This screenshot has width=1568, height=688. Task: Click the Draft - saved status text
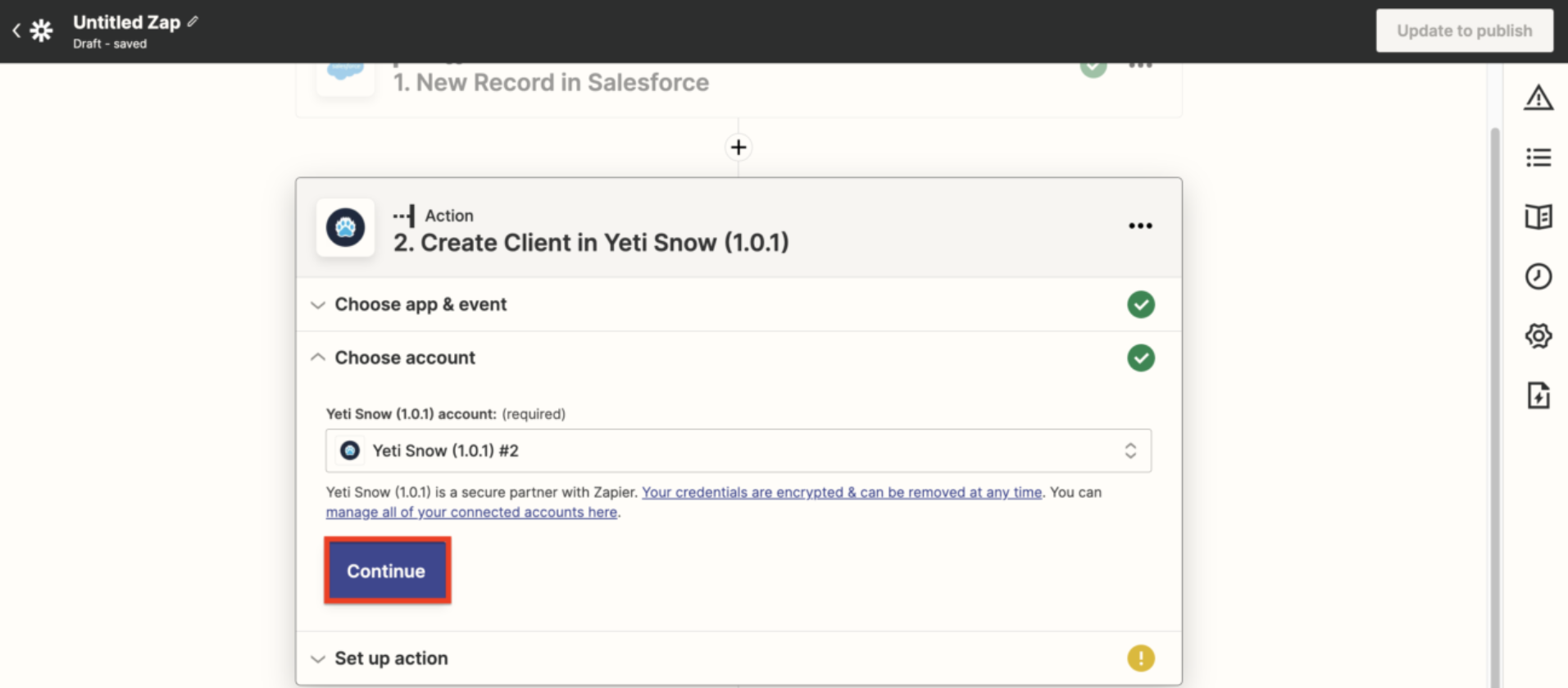click(110, 43)
